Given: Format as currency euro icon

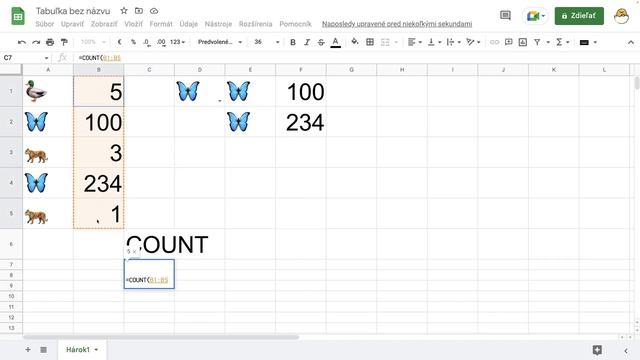Looking at the screenshot, I should (x=119, y=42).
